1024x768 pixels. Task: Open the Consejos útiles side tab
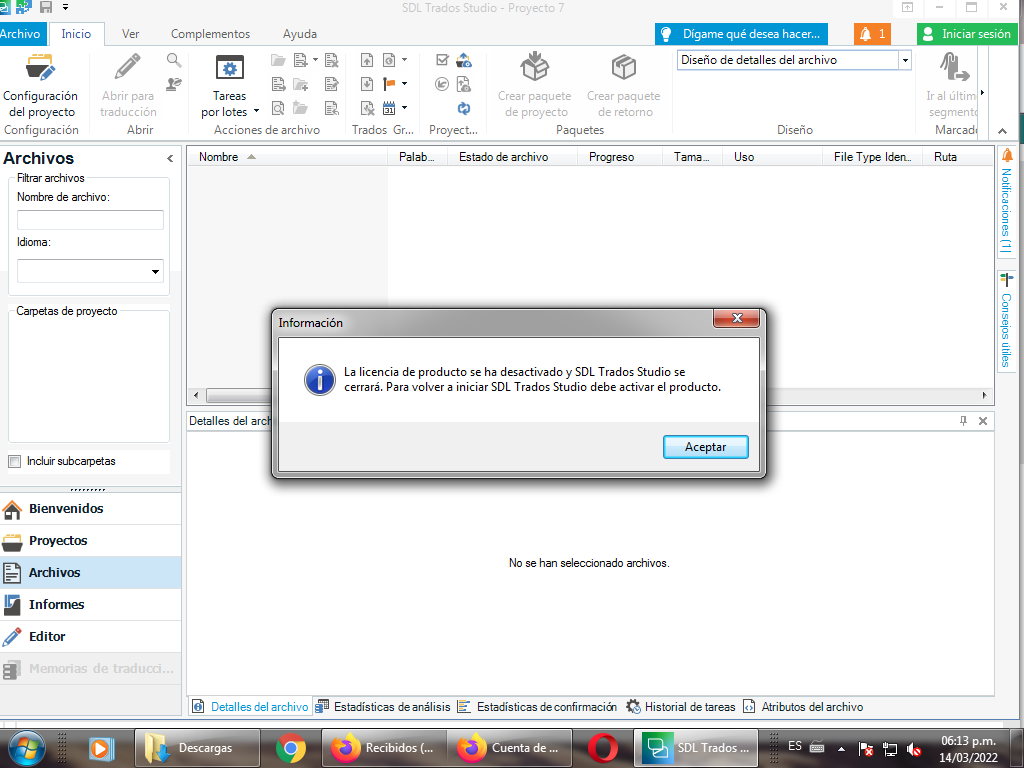click(x=1006, y=321)
